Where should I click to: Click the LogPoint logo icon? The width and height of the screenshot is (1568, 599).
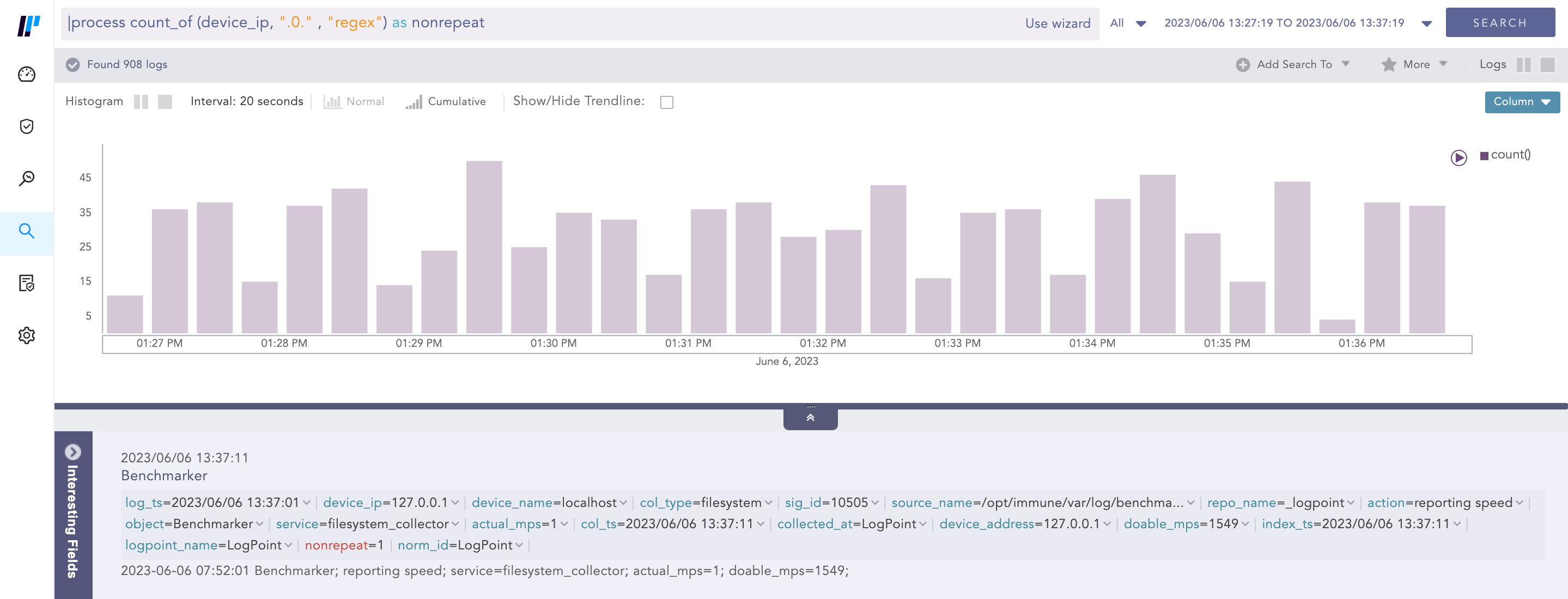pos(28,26)
